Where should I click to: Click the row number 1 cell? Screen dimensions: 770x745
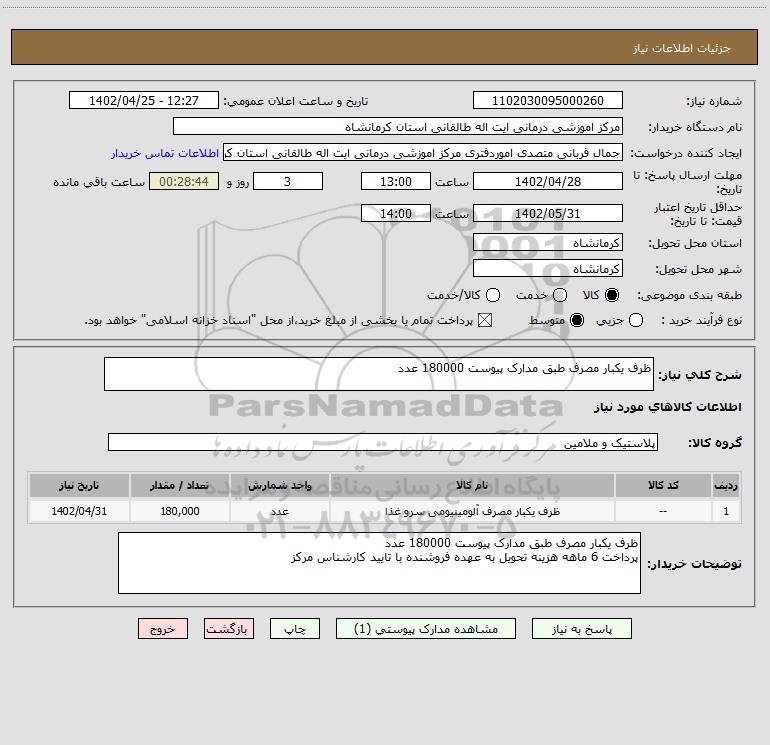click(726, 511)
